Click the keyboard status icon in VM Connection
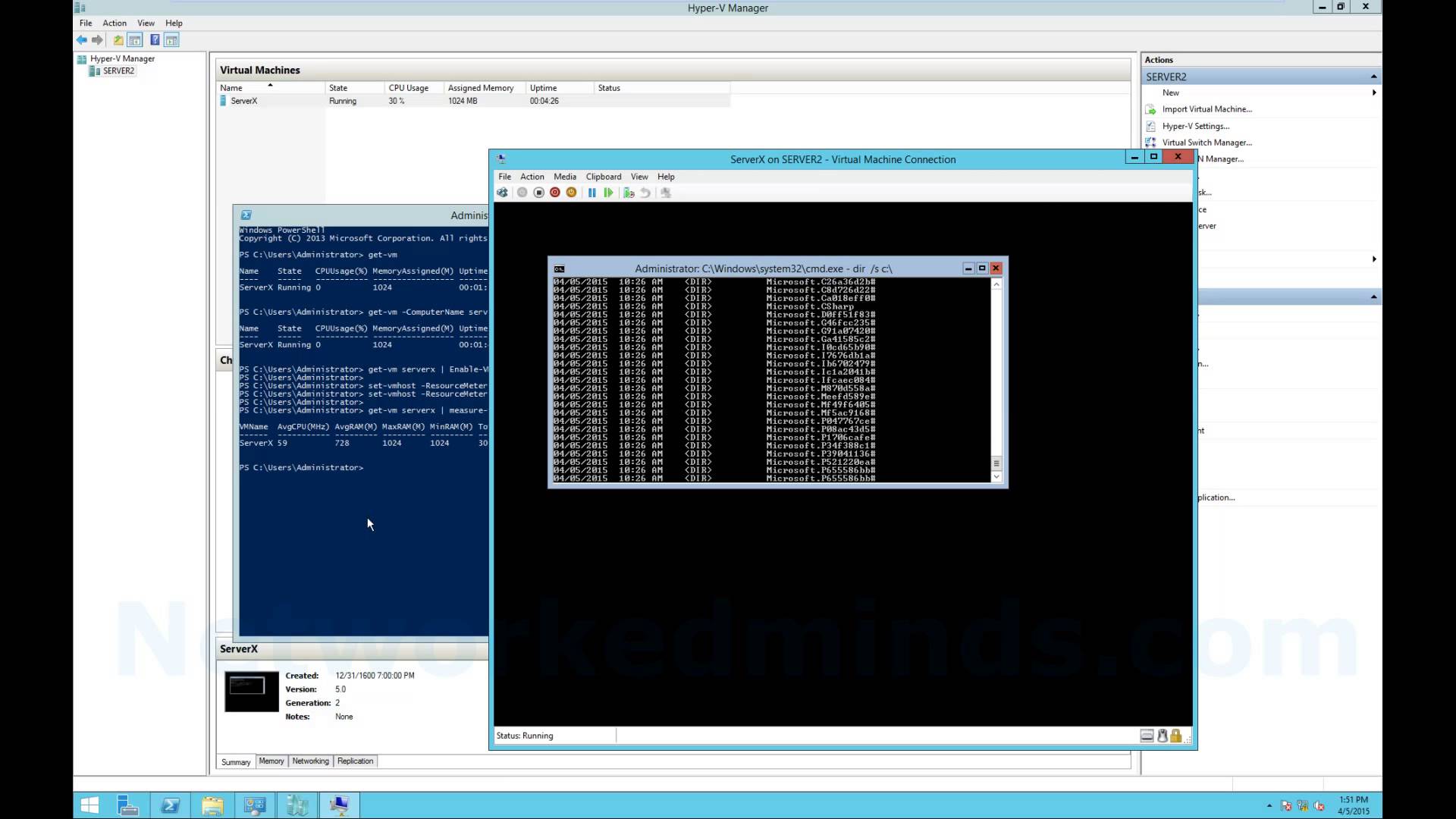1456x819 pixels. coord(1147,736)
